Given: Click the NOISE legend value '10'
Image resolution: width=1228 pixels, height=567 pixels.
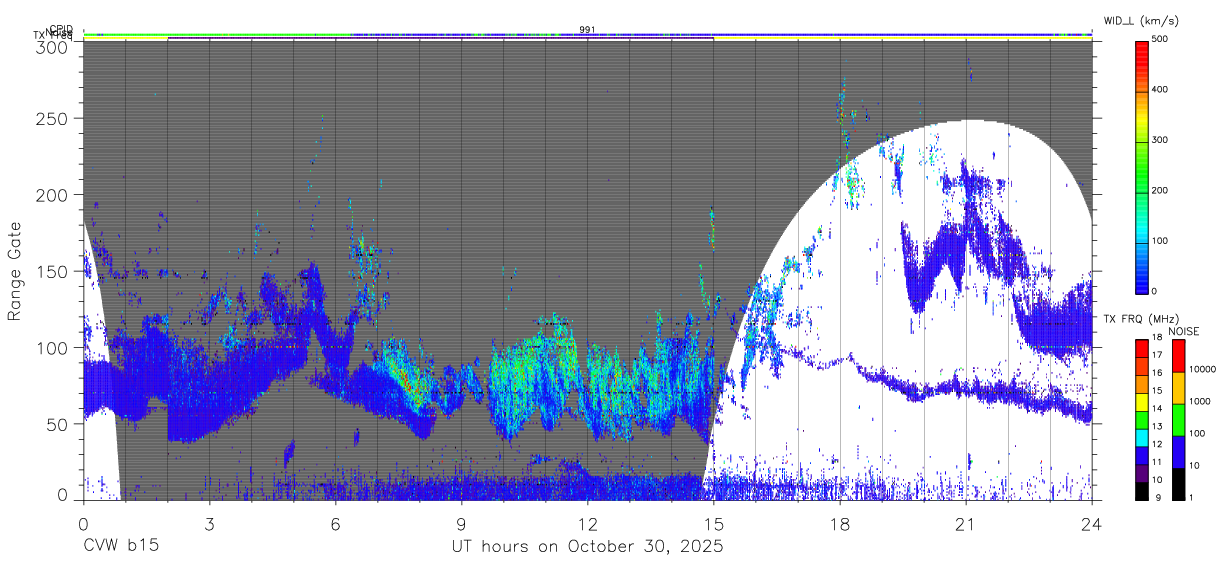Looking at the screenshot, I should point(1194,465).
